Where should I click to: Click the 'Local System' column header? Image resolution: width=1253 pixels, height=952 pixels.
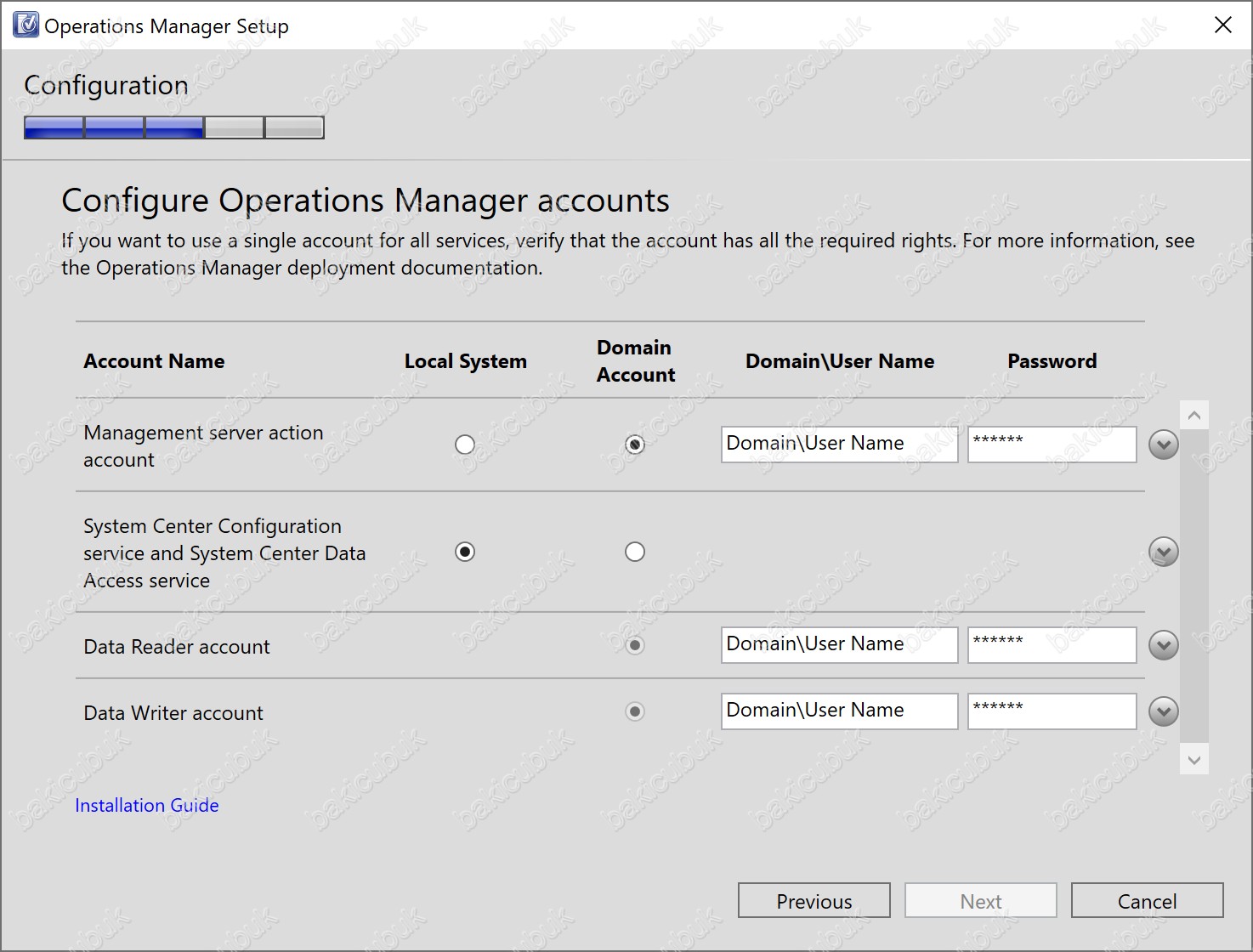tap(466, 361)
